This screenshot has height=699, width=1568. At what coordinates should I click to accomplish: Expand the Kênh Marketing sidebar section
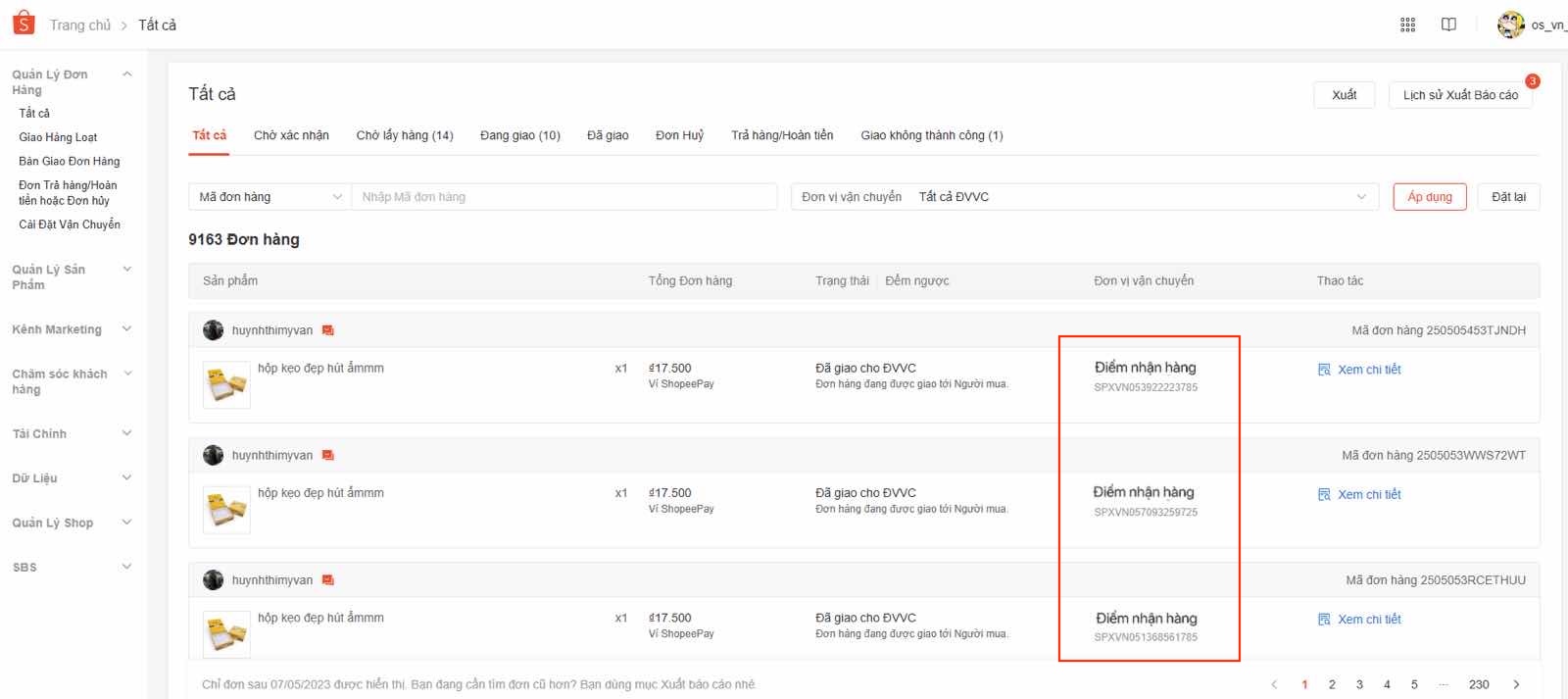pos(126,329)
